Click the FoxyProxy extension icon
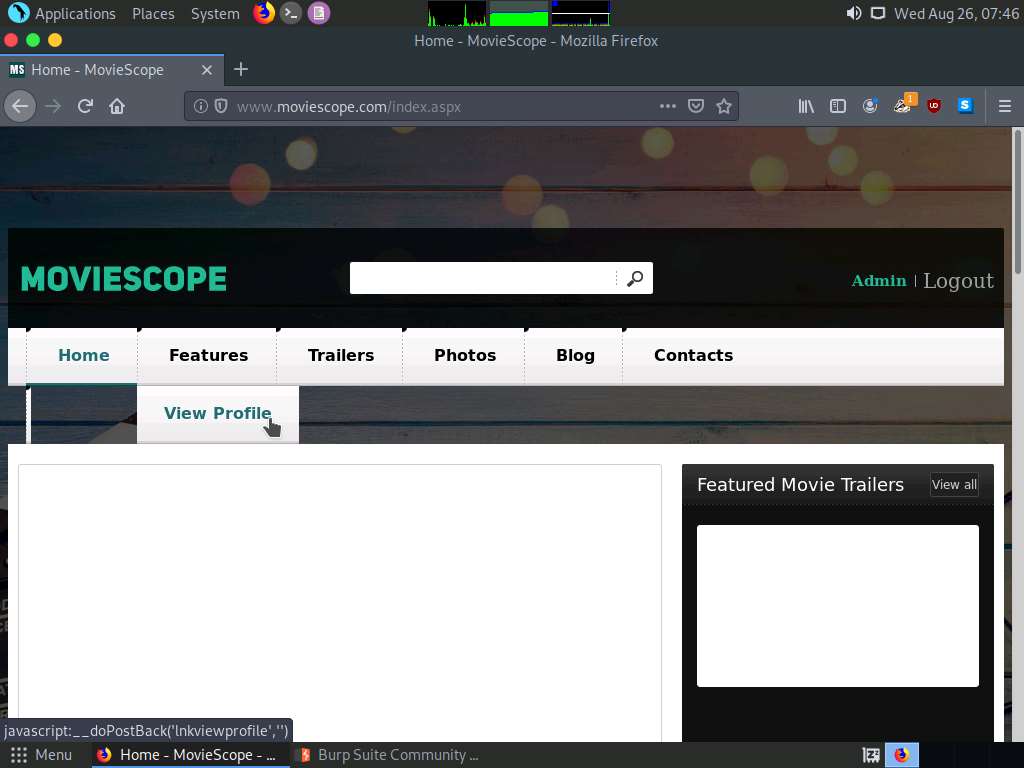 pyautogui.click(x=902, y=106)
